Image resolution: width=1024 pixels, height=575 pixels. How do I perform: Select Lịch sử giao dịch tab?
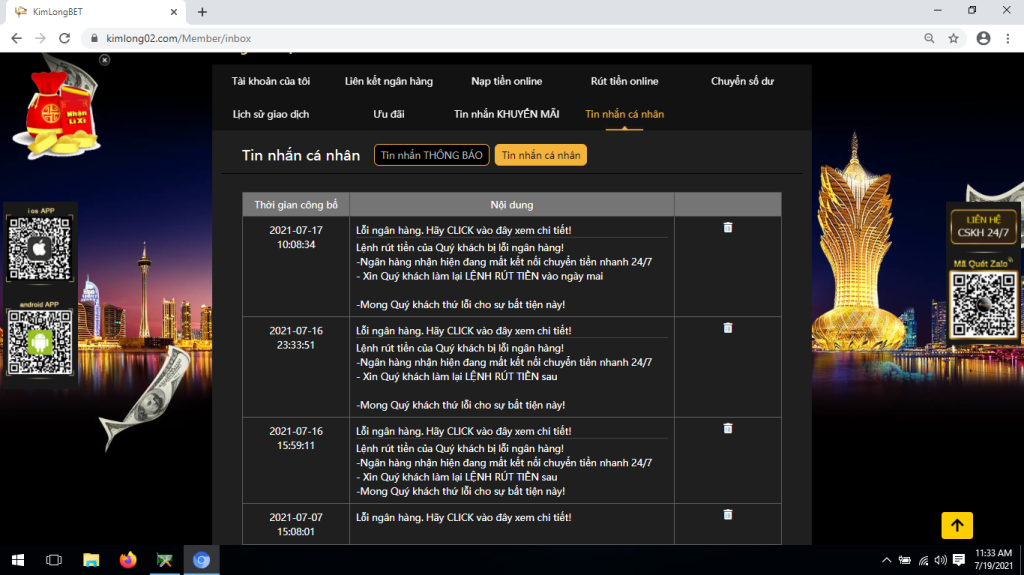click(x=270, y=114)
